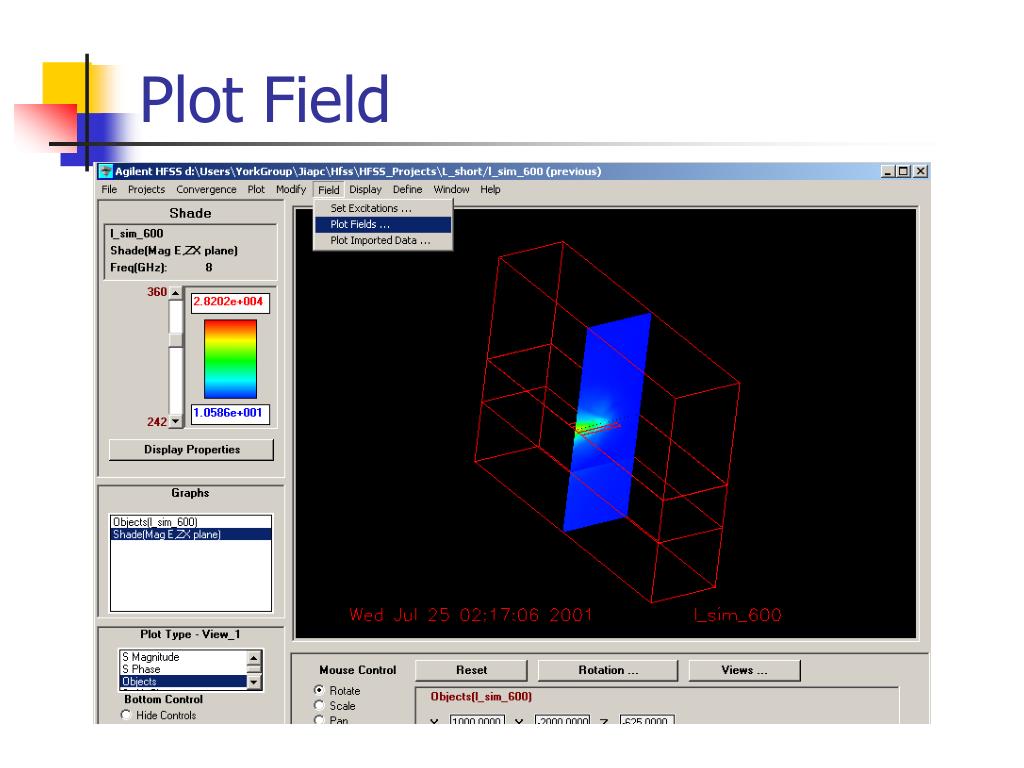1024x768 pixels.
Task: Minimize the HFSS window
Action: [888, 171]
